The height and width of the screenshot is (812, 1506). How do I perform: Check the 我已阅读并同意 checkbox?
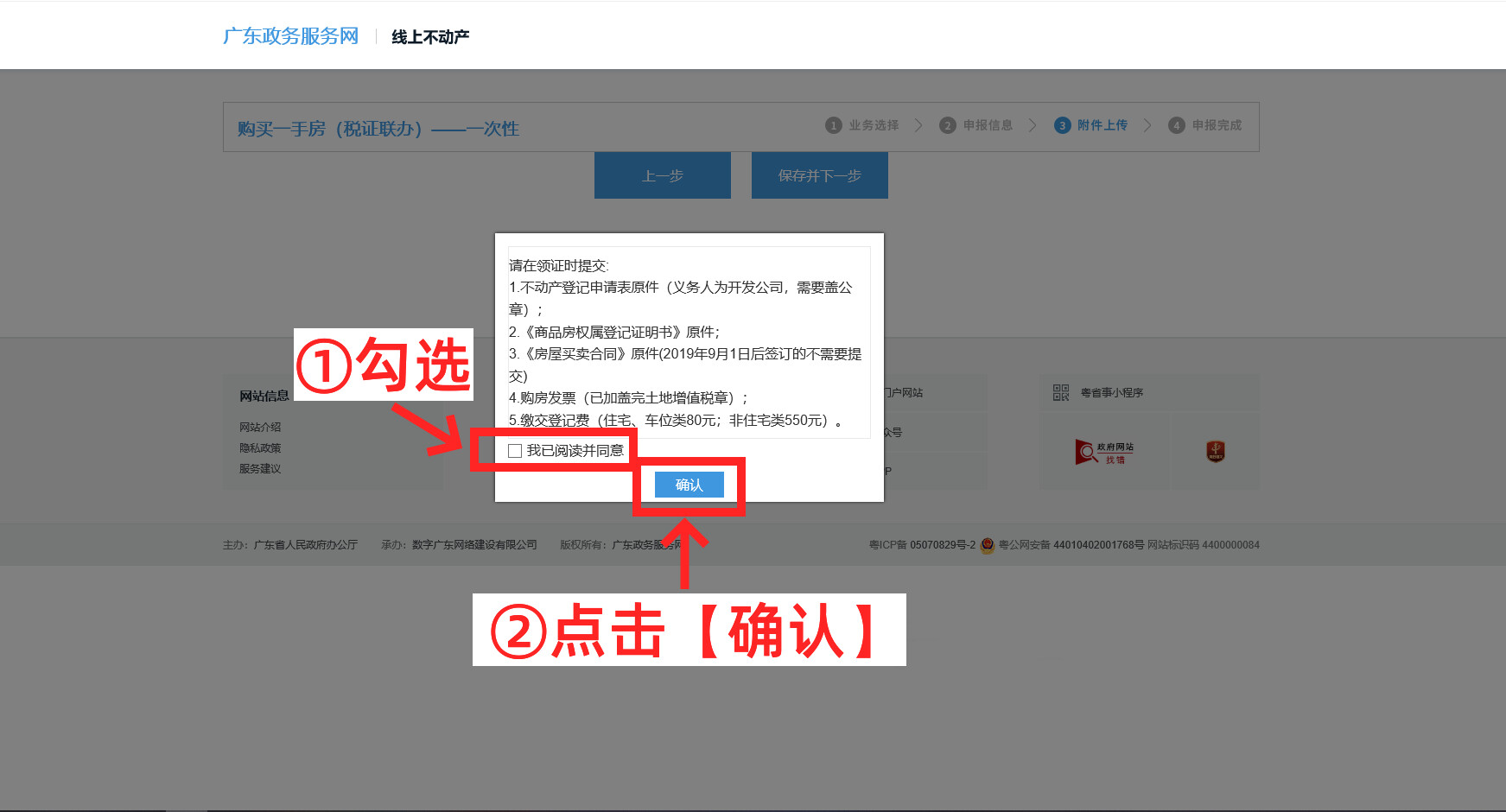pyautogui.click(x=515, y=451)
